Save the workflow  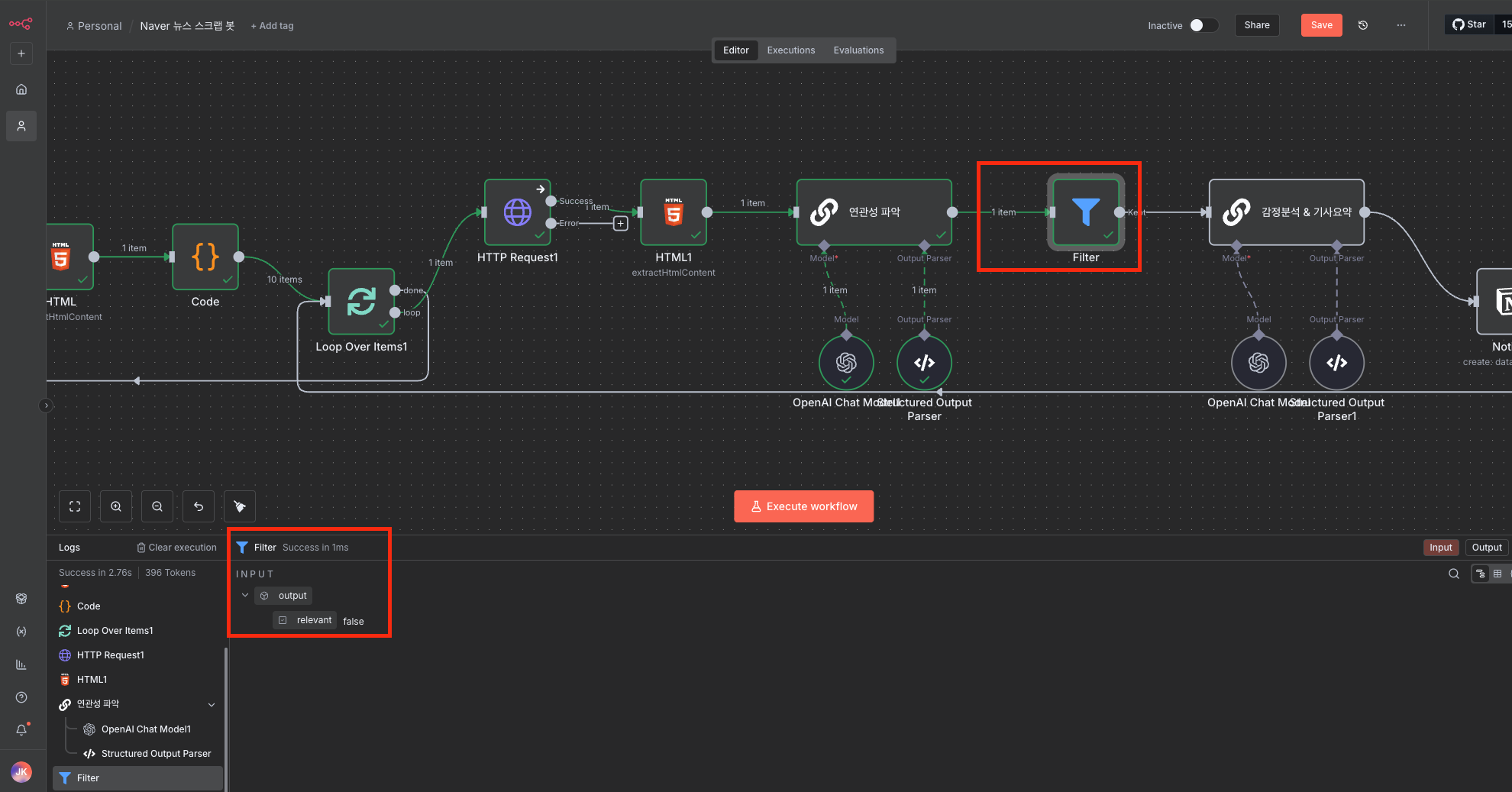[x=1322, y=25]
